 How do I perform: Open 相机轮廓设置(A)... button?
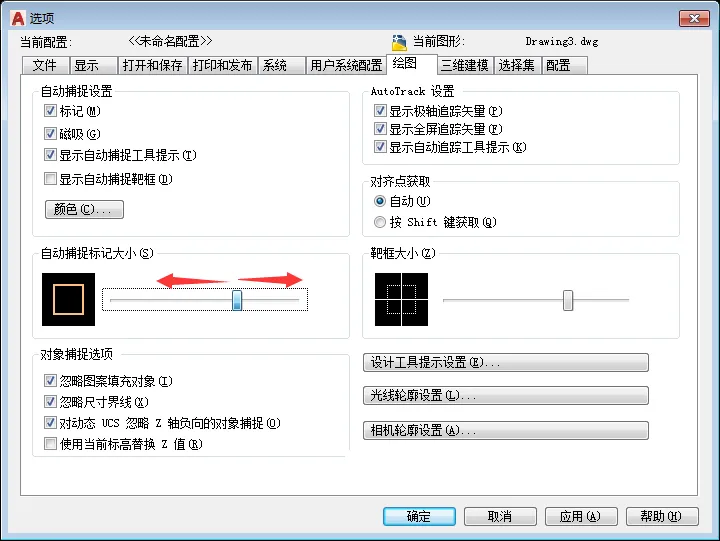coord(506,430)
